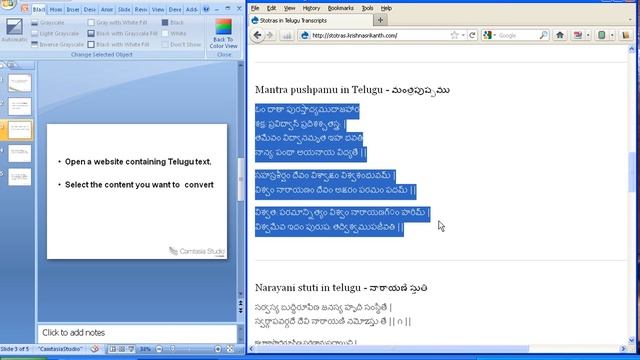The width and height of the screenshot is (640, 360).
Task: Set the selected object to Black
Action: coord(173,23)
